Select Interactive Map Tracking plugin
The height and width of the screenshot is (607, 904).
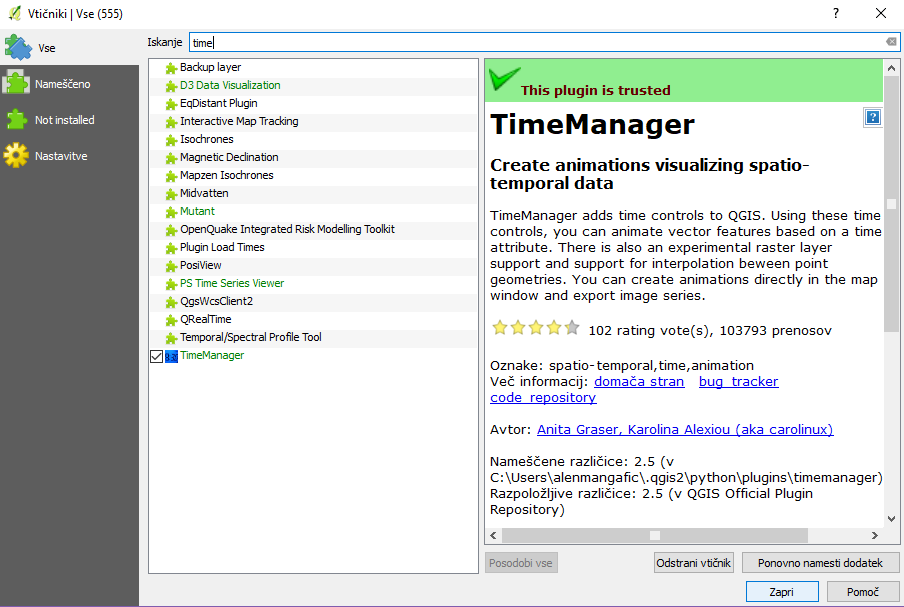point(313,121)
